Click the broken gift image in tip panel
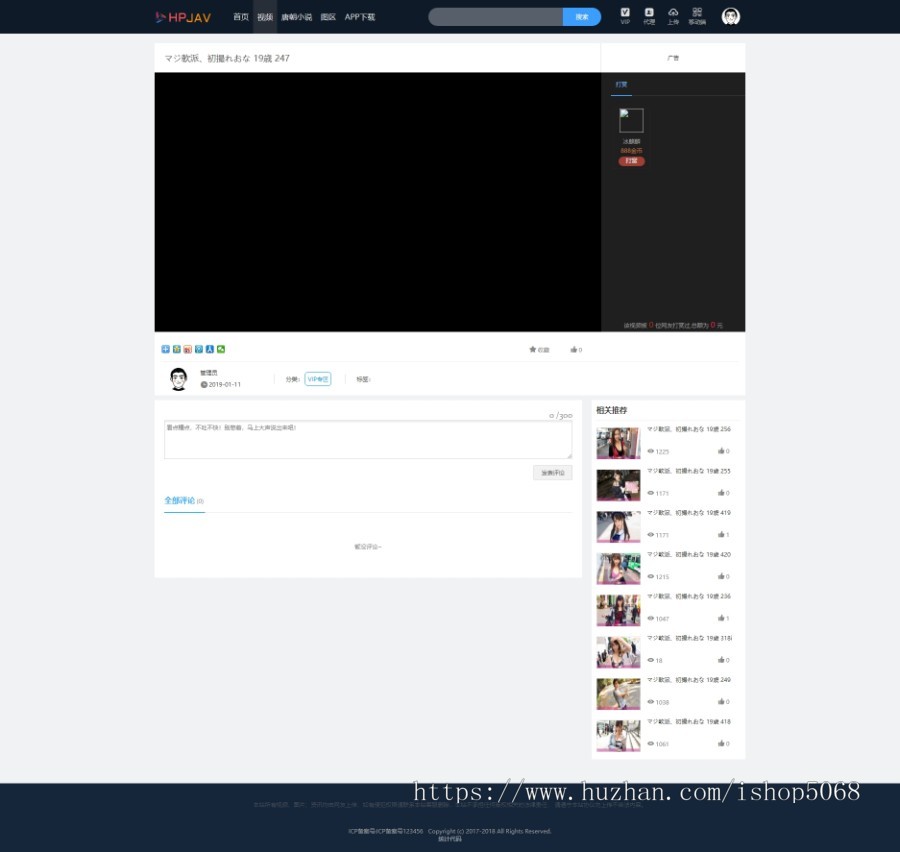900x852 pixels. [631, 121]
